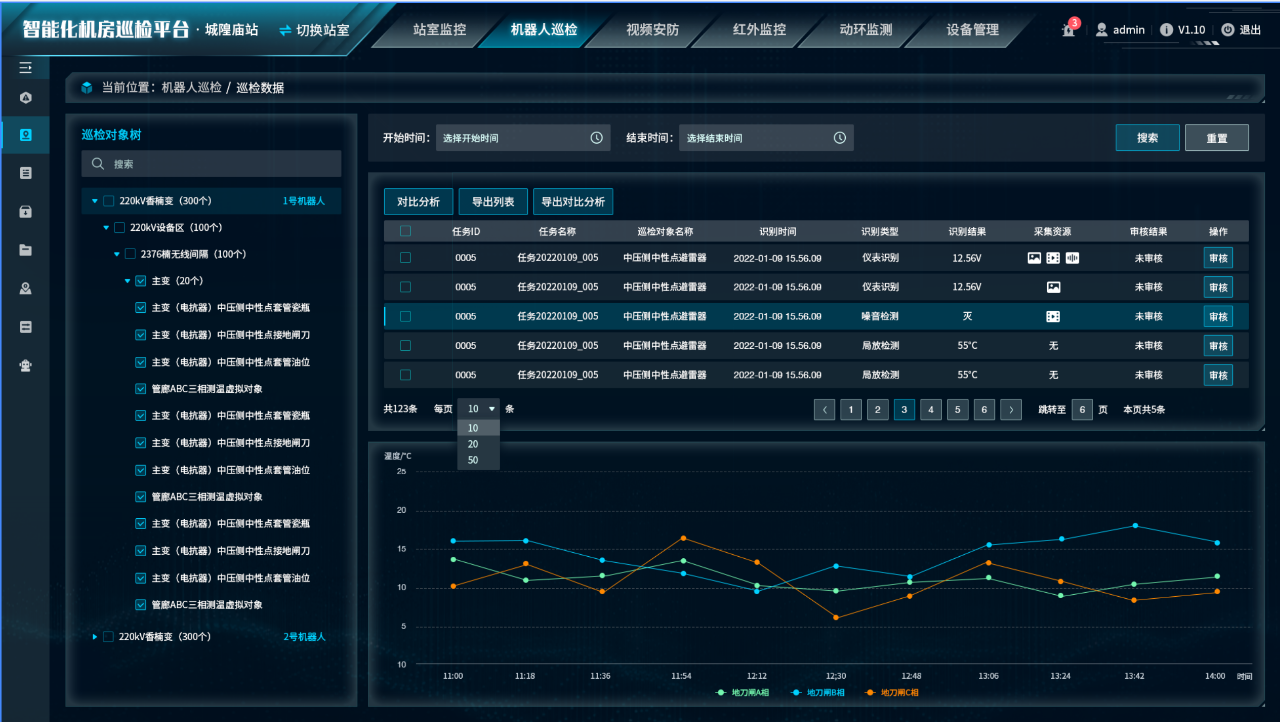Click the hamburger menu icon in sidebar

26,68
